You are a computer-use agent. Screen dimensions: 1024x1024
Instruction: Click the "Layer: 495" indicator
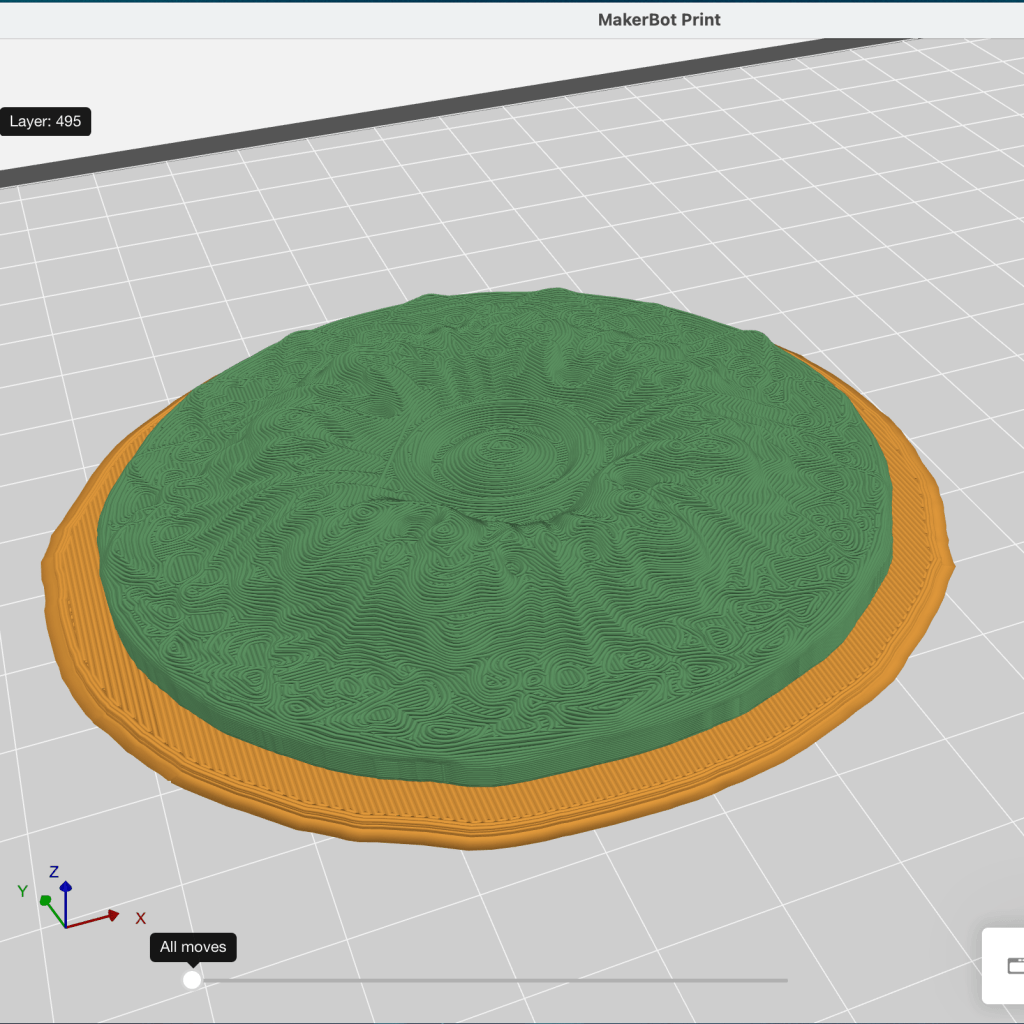[45, 122]
